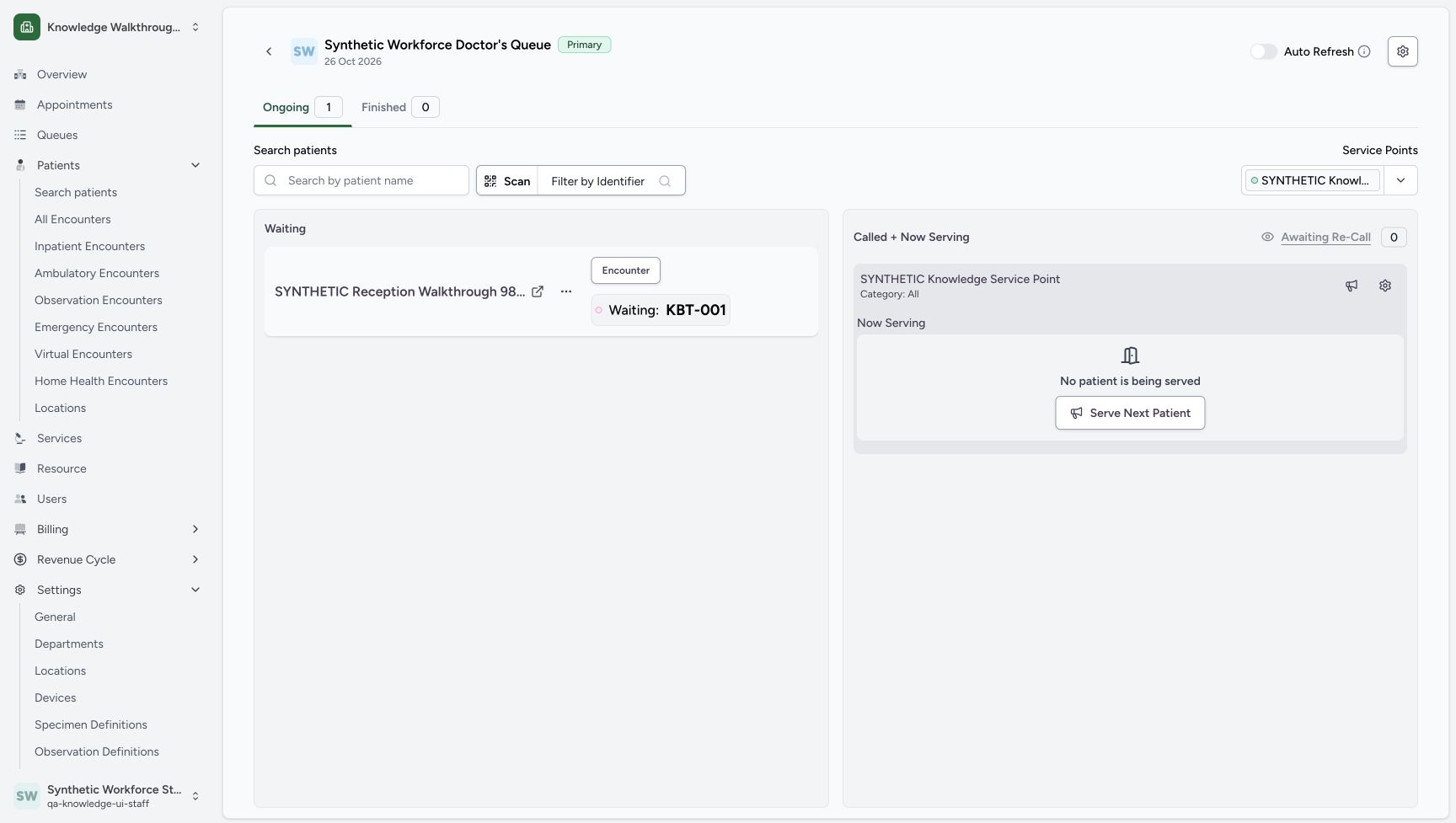
Task: Click Serve Next Patient button
Action: click(1130, 413)
